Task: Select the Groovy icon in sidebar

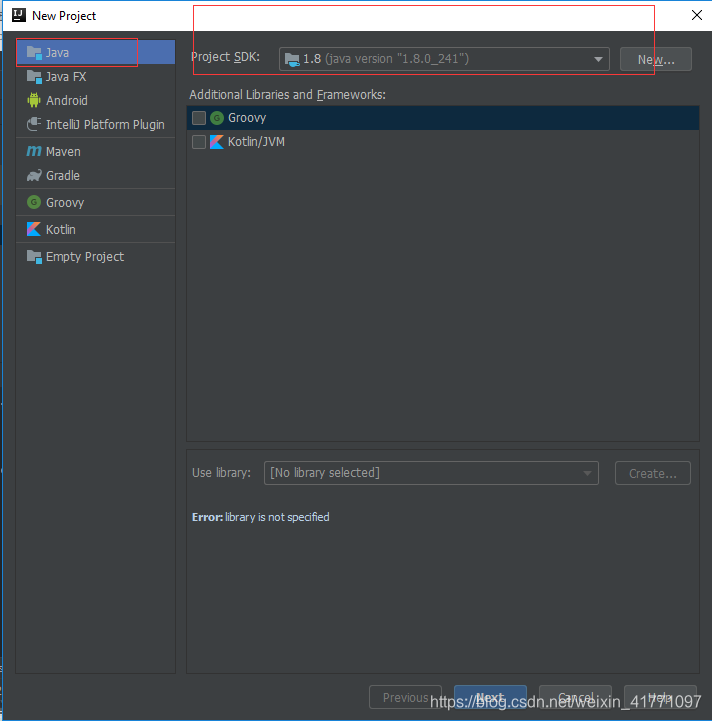Action: pyautogui.click(x=34, y=202)
